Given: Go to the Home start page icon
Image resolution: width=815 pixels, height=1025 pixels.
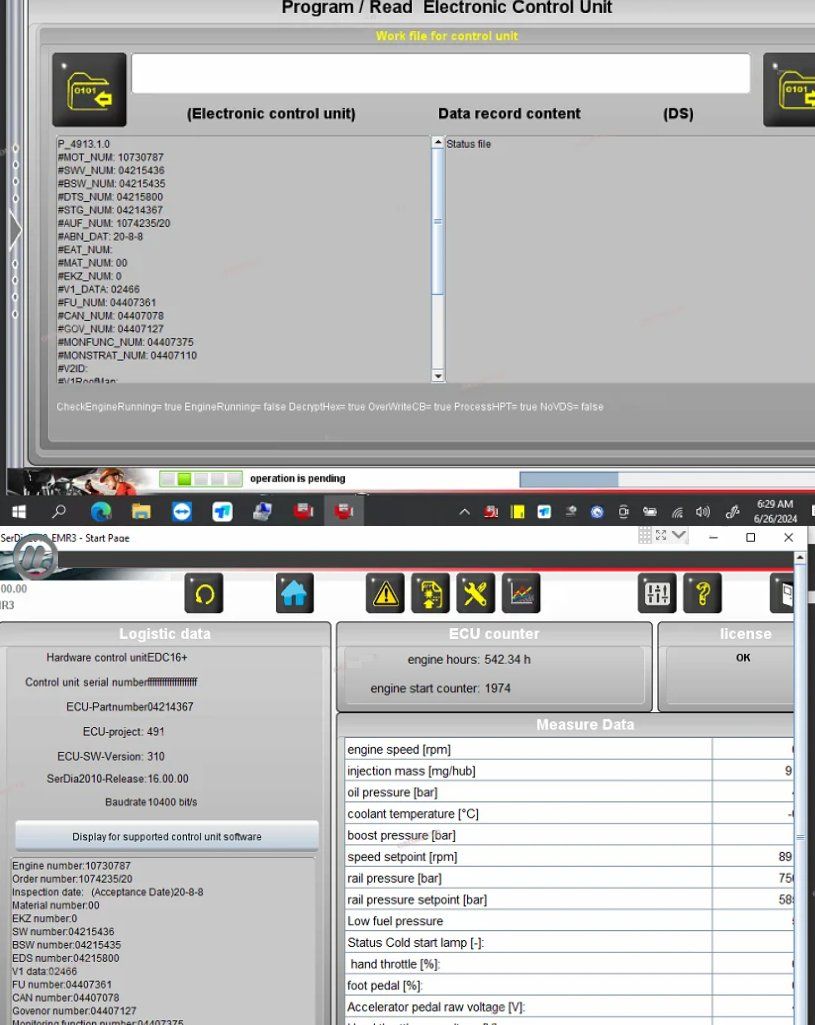Looking at the screenshot, I should (x=295, y=594).
